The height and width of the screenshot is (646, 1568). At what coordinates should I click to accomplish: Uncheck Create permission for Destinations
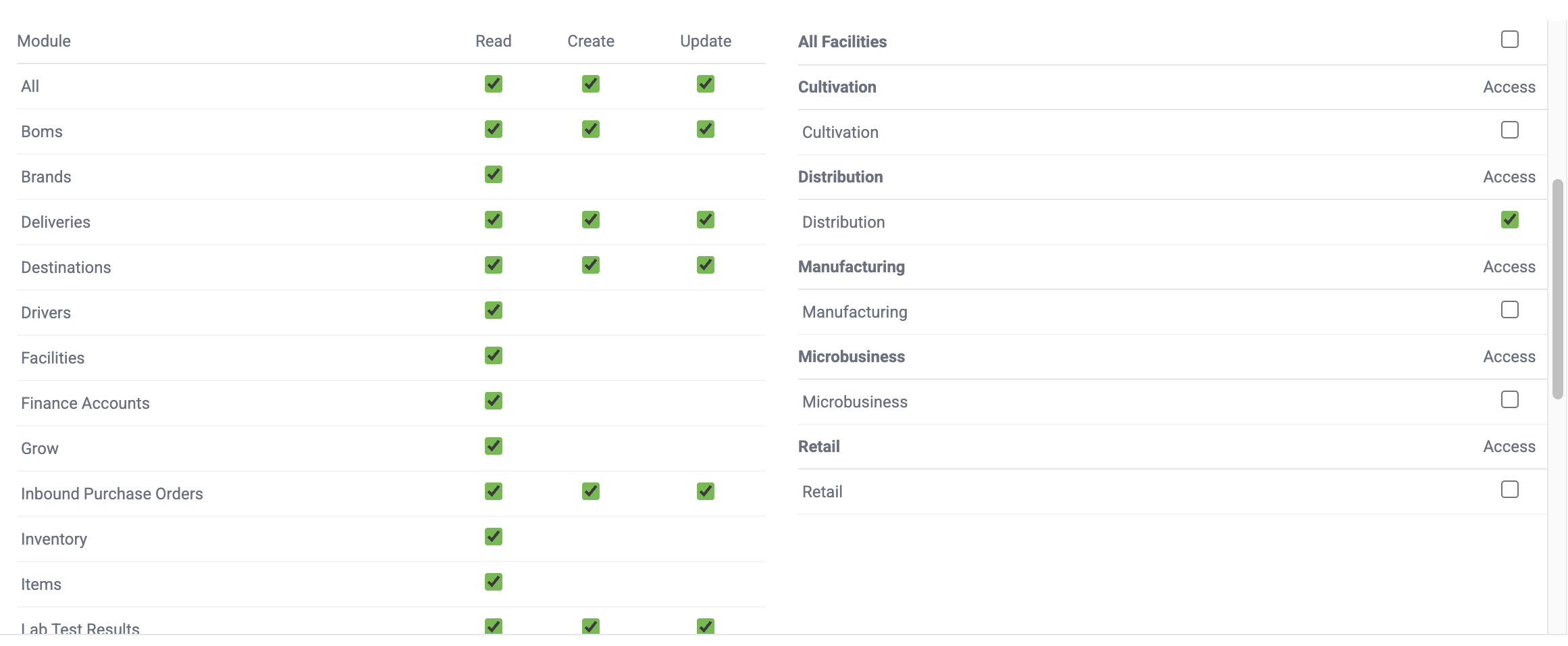click(591, 265)
